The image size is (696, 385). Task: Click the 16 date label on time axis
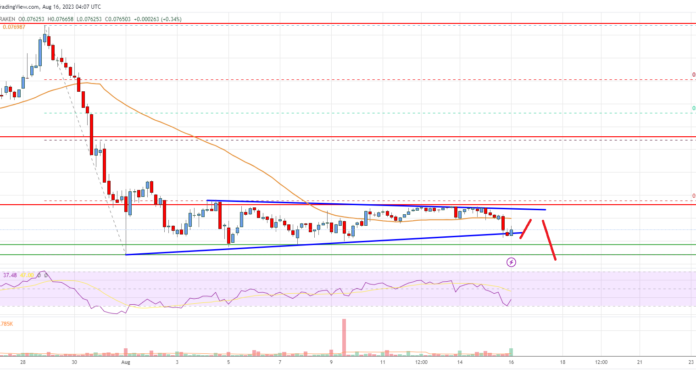tap(511, 362)
